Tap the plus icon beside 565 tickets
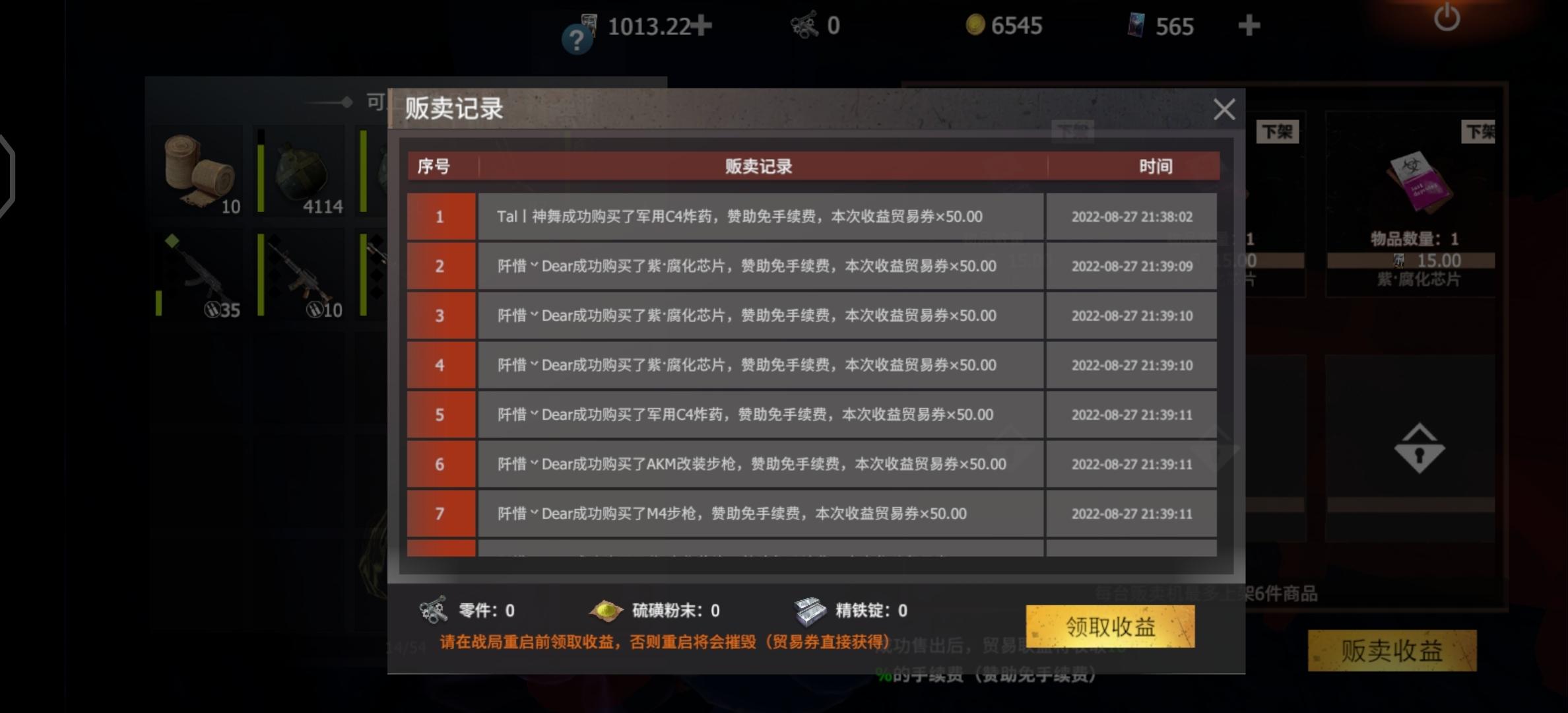Image resolution: width=1568 pixels, height=713 pixels. click(x=1249, y=26)
